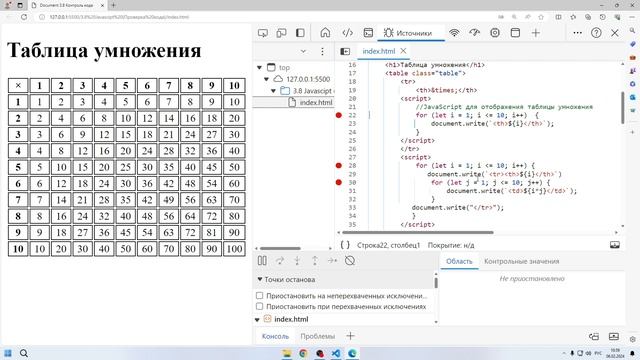Screen dimensions: 640x360
Task: Click the code editor vertical scrollbar
Action: coord(622,107)
